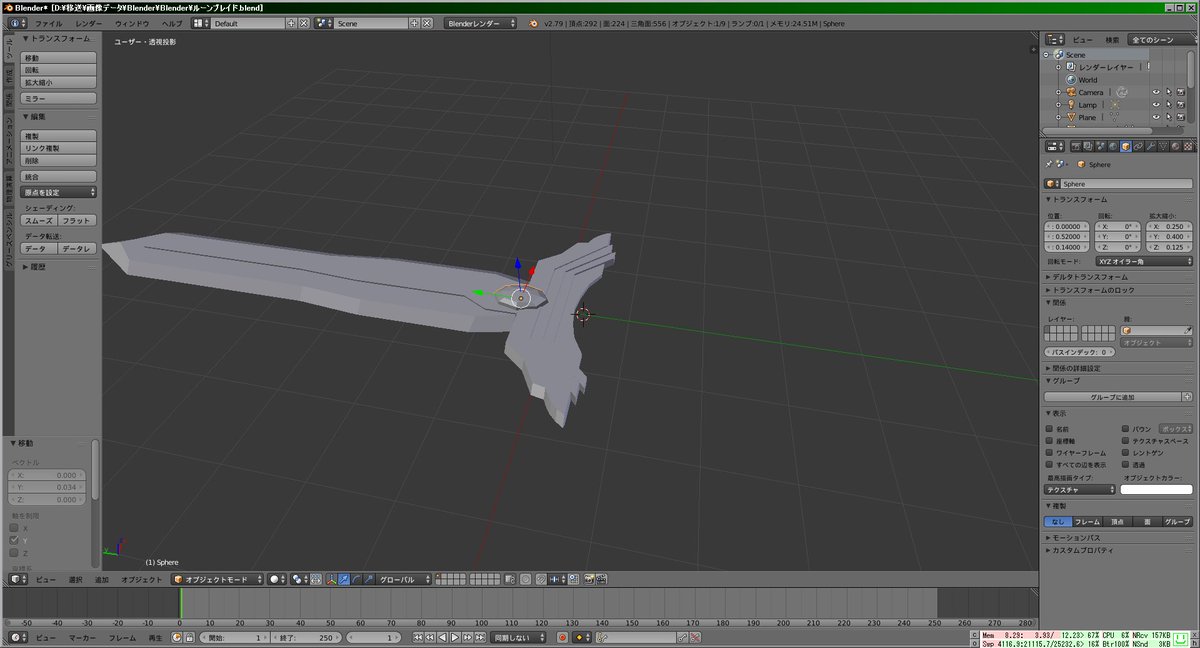Open the ウィンドウ menu
This screenshot has height=648, width=1200.
click(132, 22)
